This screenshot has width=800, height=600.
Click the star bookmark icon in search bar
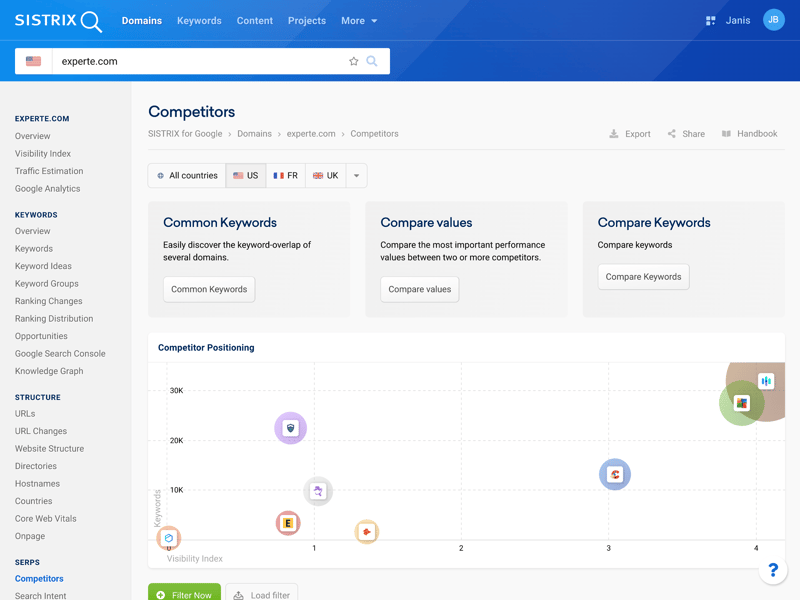pyautogui.click(x=353, y=61)
